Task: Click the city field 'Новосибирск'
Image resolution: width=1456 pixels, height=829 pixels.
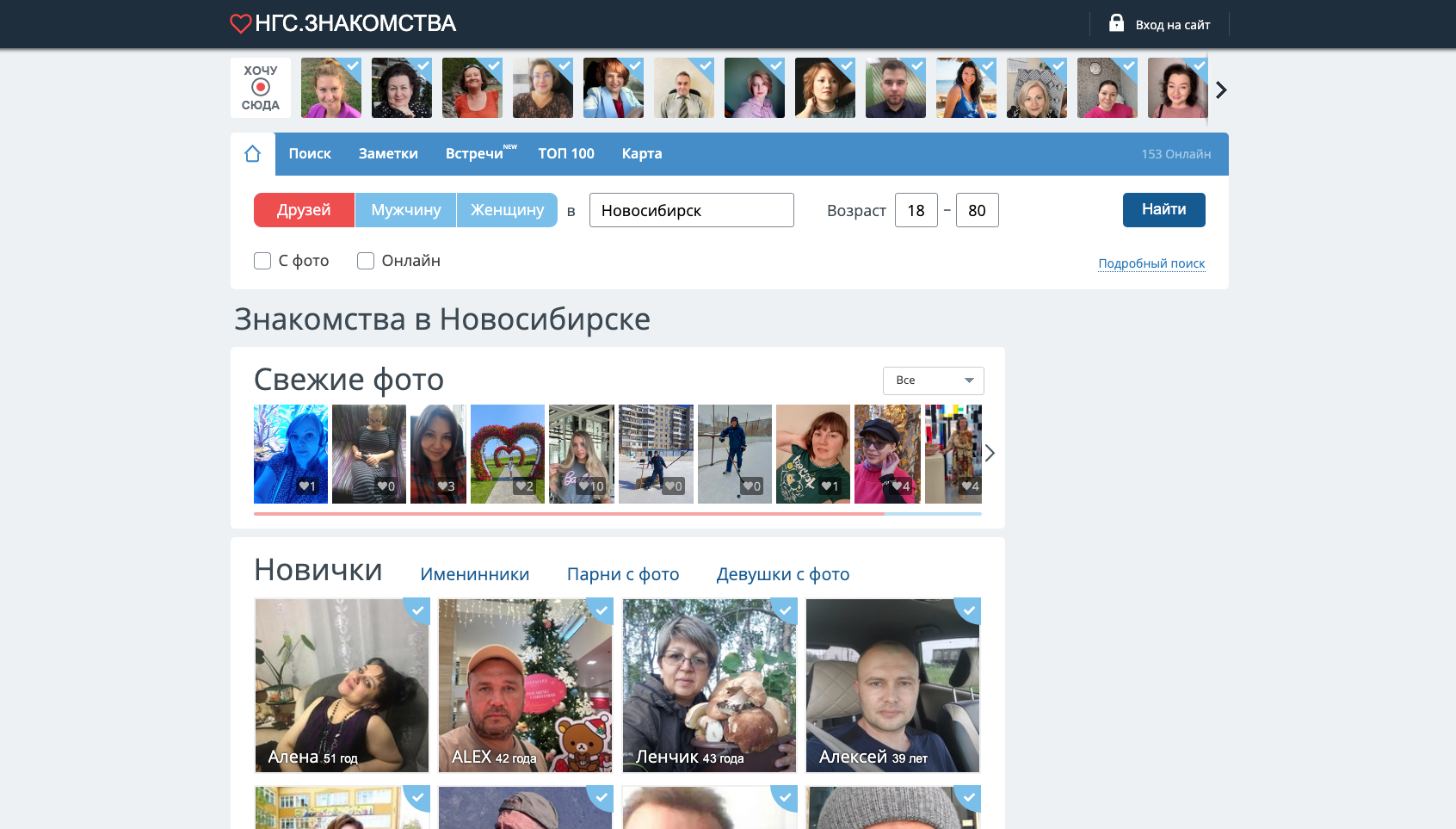Action: pos(692,210)
